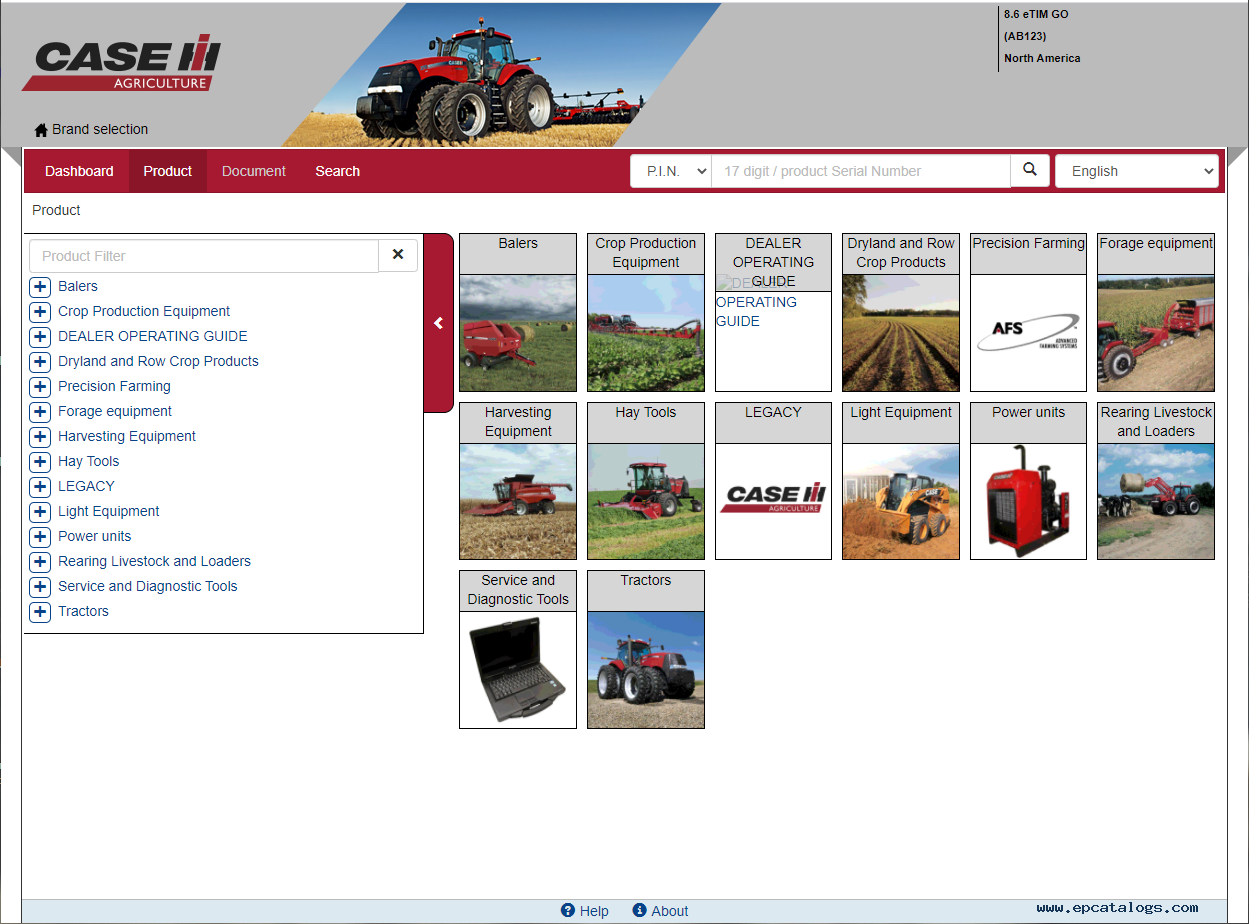This screenshot has width=1249, height=924.
Task: Click the Brand selection link
Action: (100, 129)
